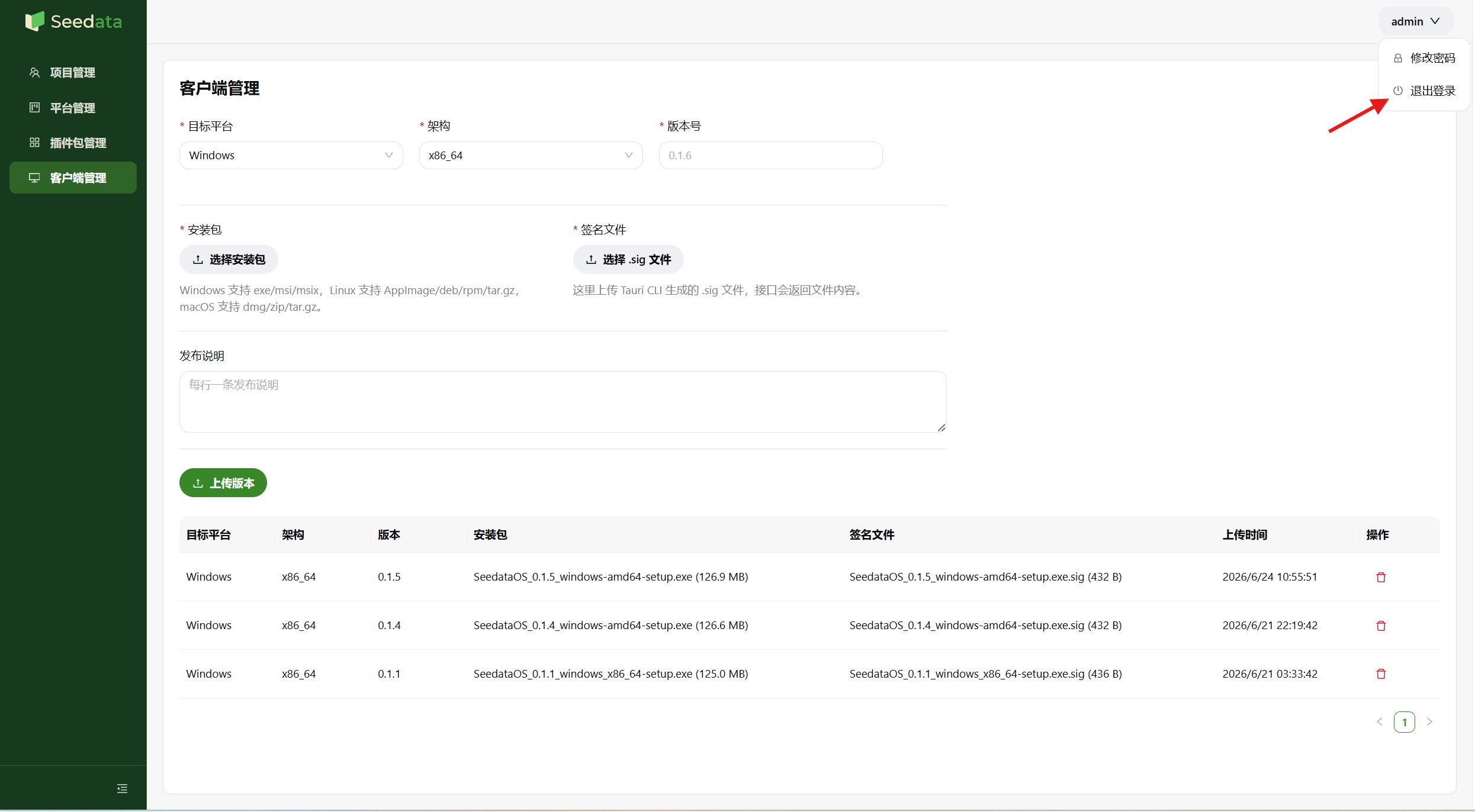Click the 客户端管理 page heading
The width and height of the screenshot is (1475, 812).
tap(219, 88)
